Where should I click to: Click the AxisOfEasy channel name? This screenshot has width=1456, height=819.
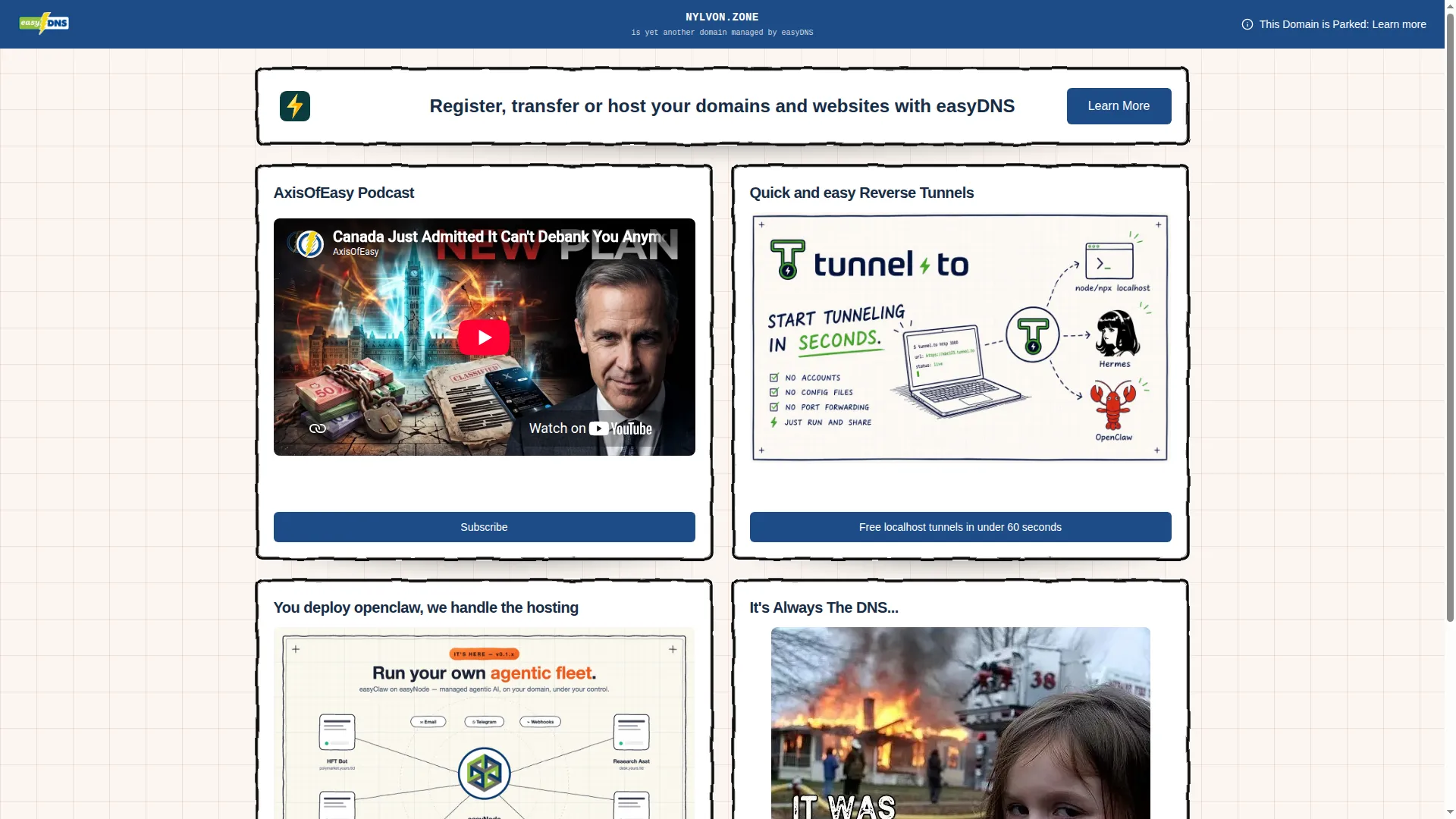click(x=356, y=252)
